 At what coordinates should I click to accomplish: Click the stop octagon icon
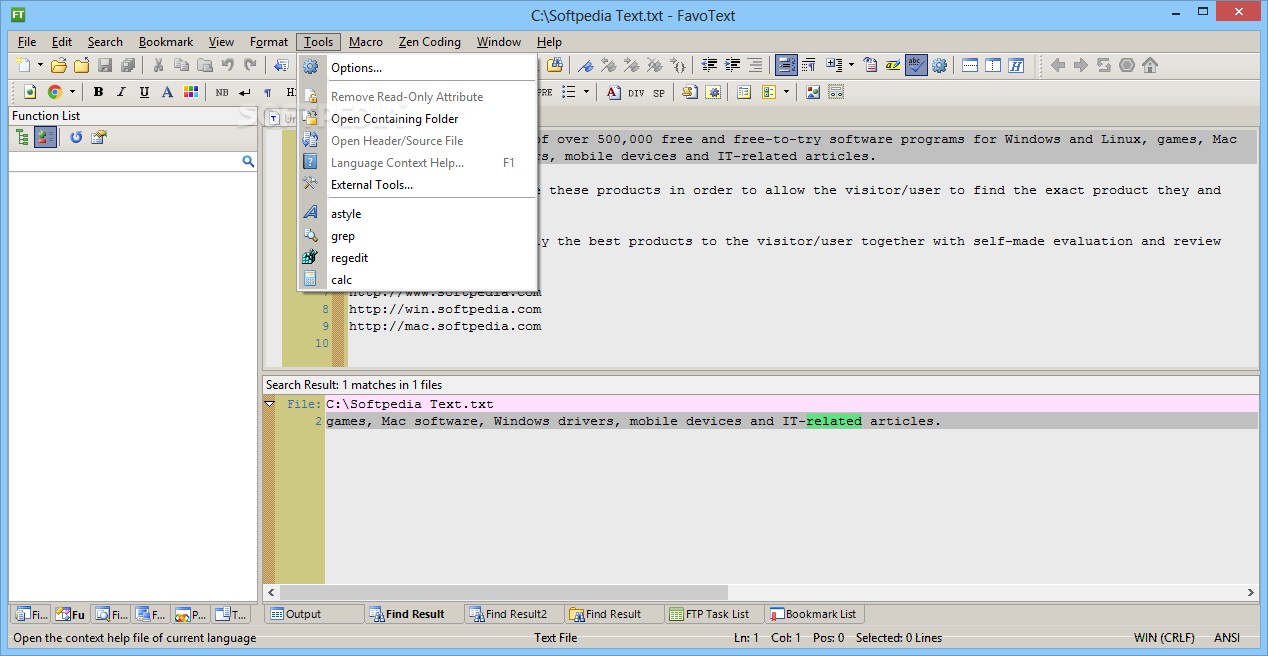(x=1127, y=66)
